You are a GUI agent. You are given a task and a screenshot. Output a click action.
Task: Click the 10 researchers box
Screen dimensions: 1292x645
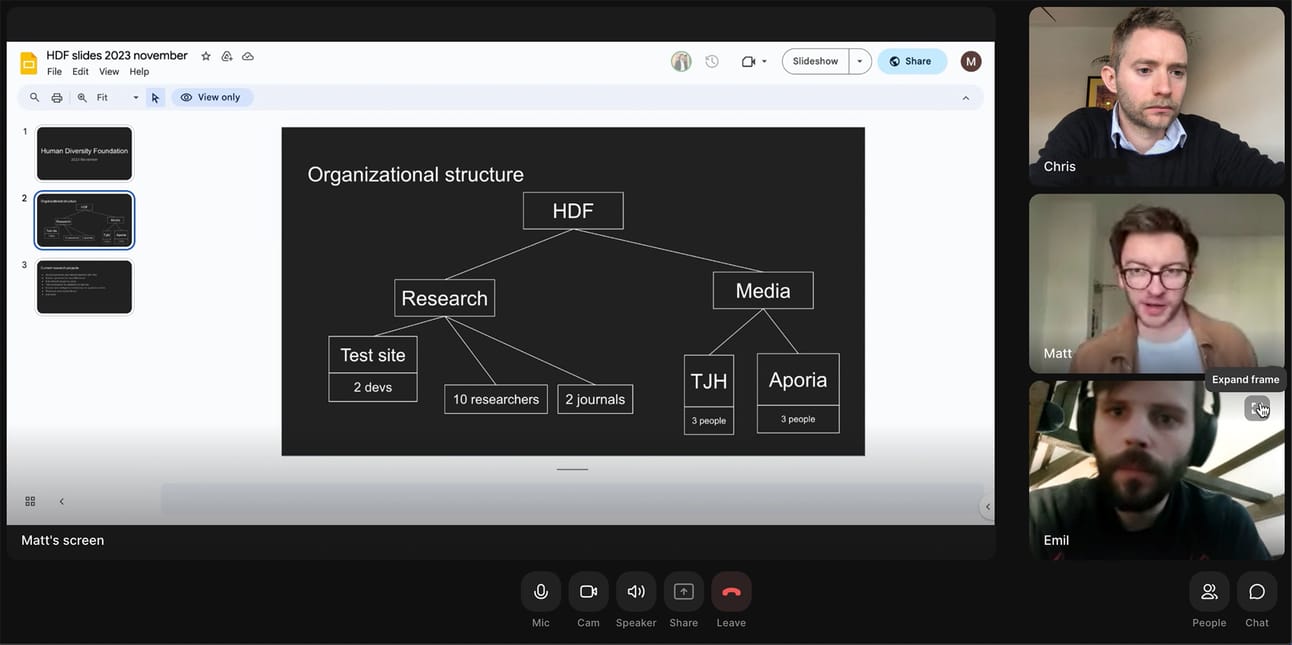pyautogui.click(x=496, y=399)
